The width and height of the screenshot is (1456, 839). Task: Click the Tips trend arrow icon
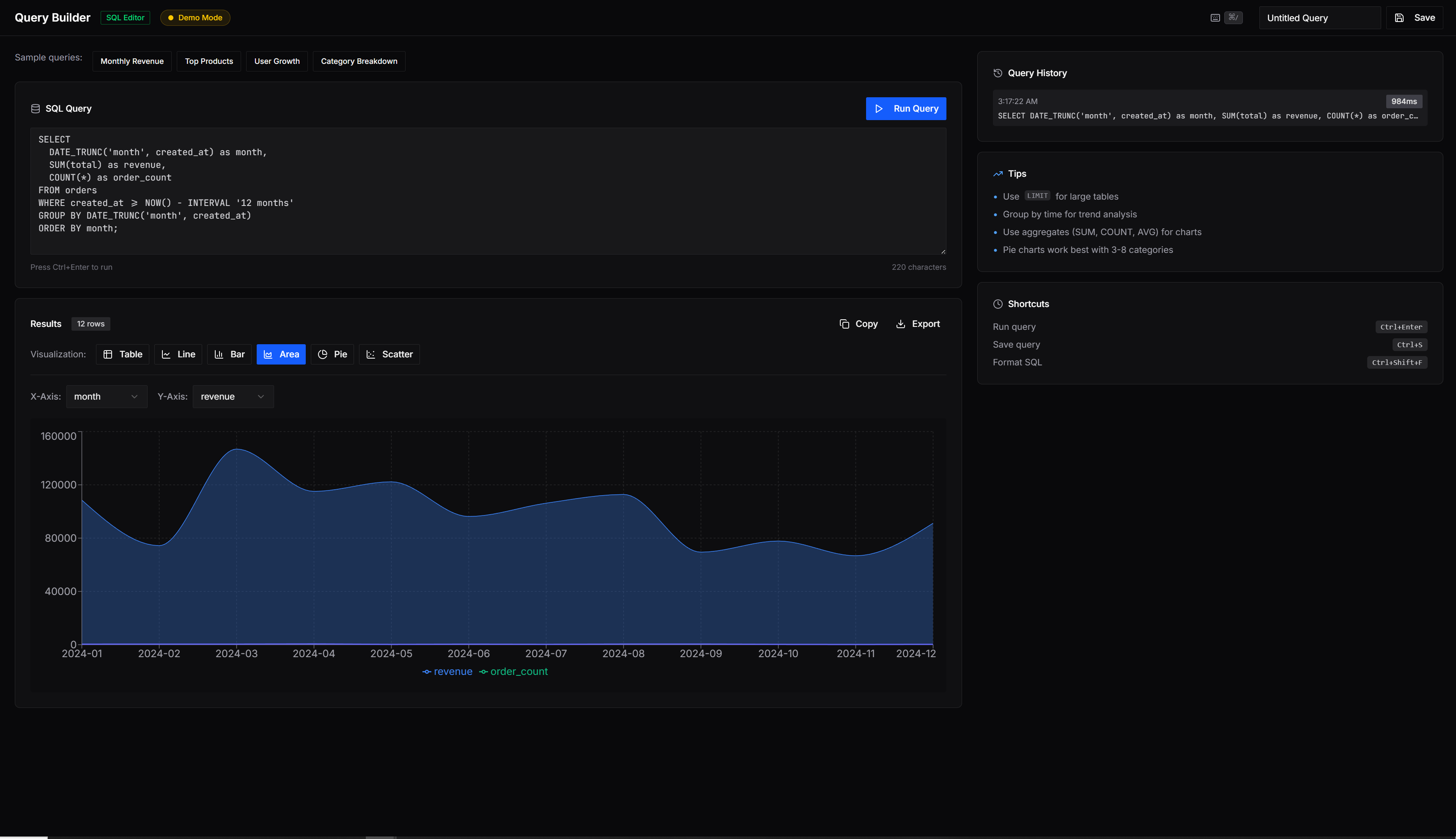click(x=998, y=173)
